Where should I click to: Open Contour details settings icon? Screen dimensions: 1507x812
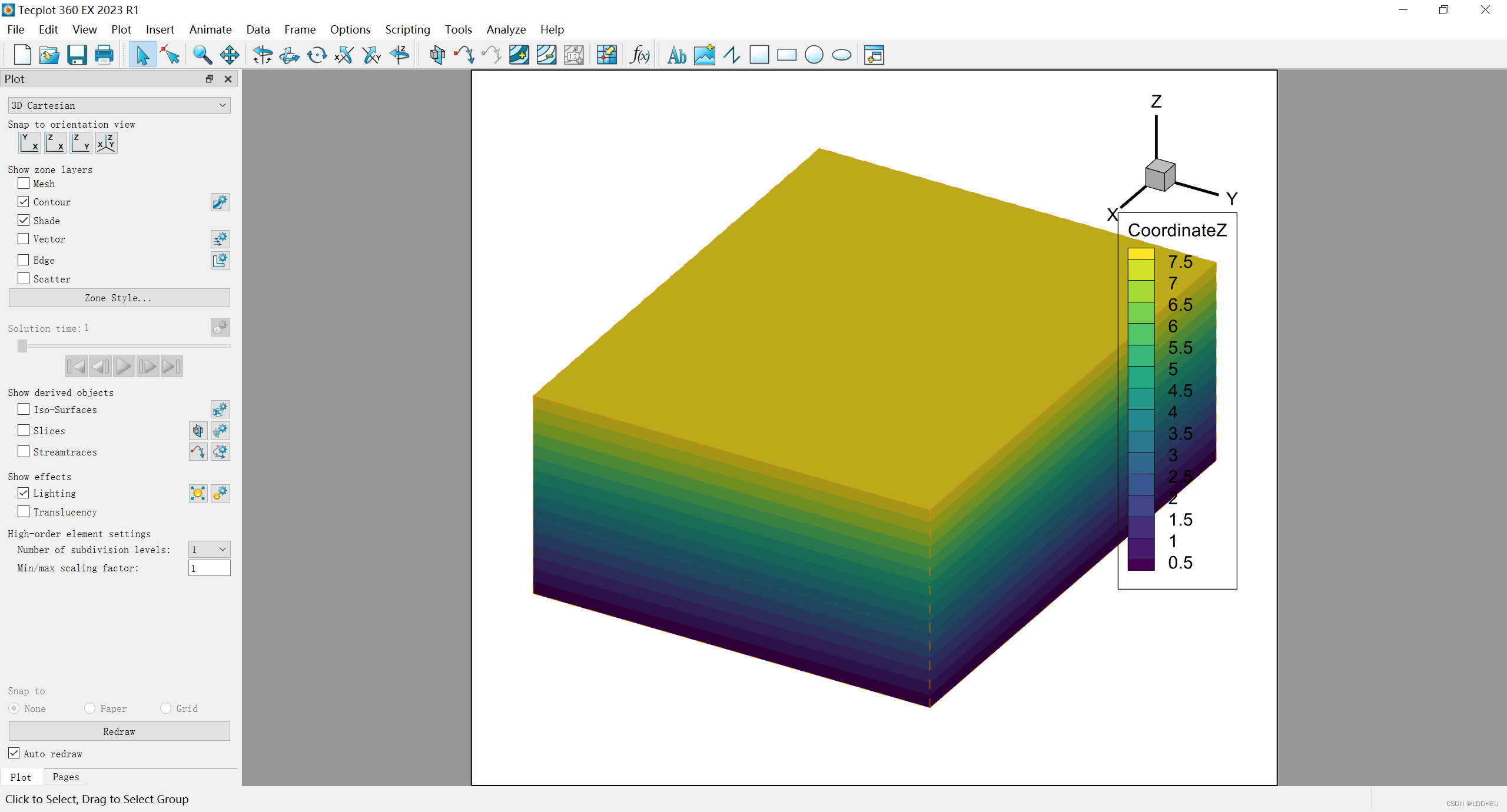coord(220,202)
